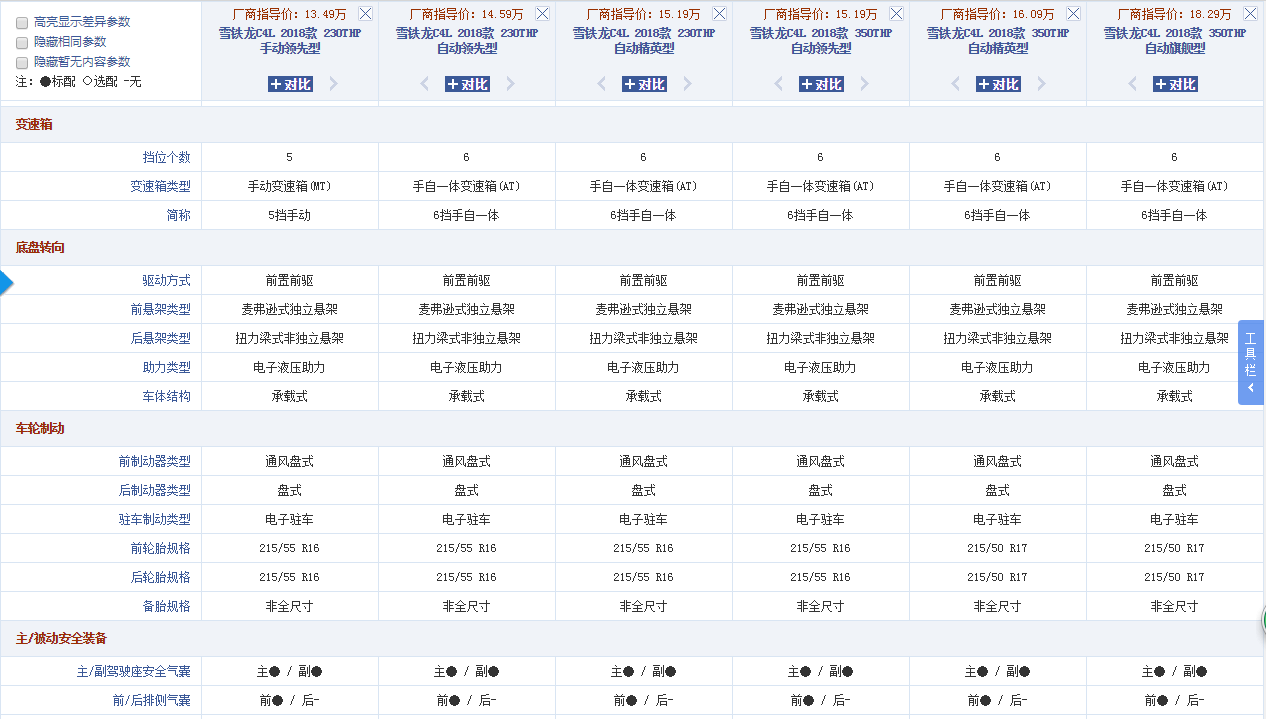Remove the 13.49万 230THP 手动领先型 column

(x=365, y=13)
